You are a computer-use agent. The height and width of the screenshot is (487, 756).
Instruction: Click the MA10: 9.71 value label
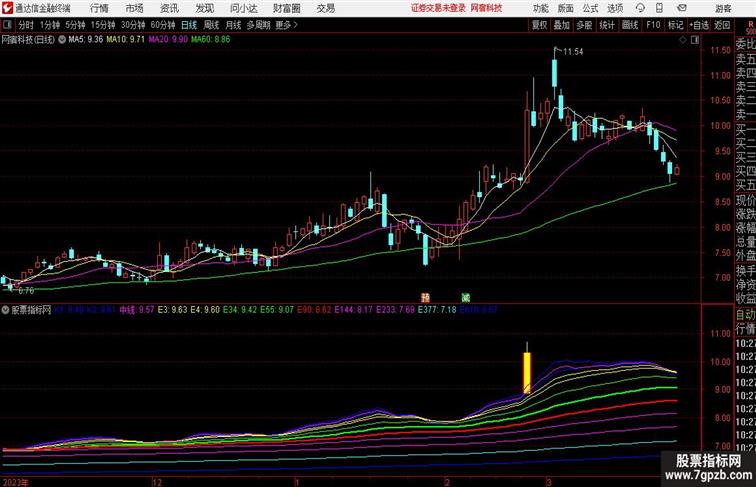pos(125,40)
